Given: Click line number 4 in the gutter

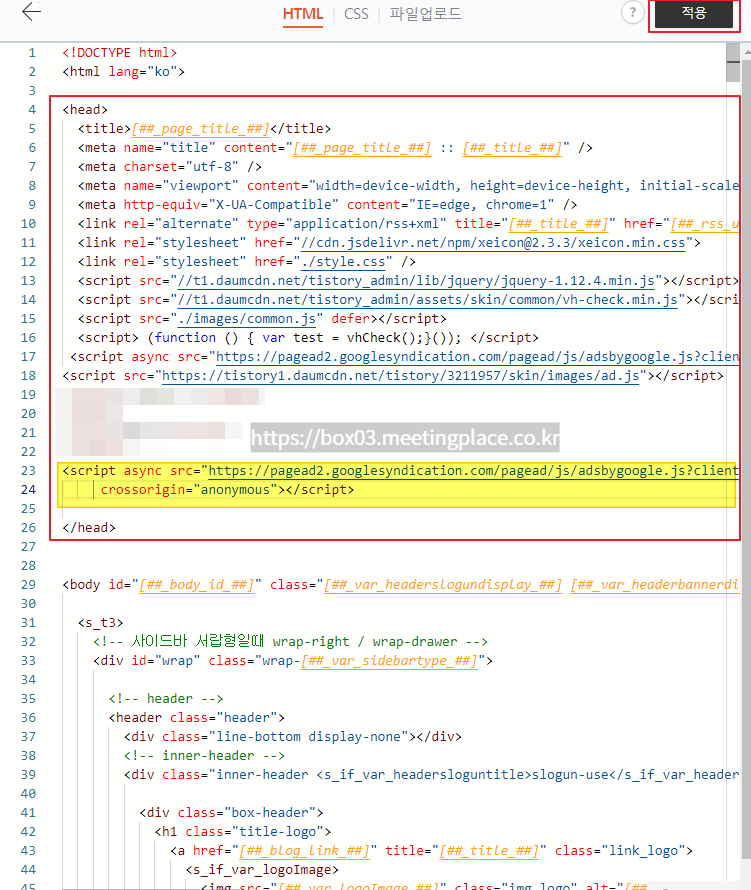Looking at the screenshot, I should click(32, 110).
